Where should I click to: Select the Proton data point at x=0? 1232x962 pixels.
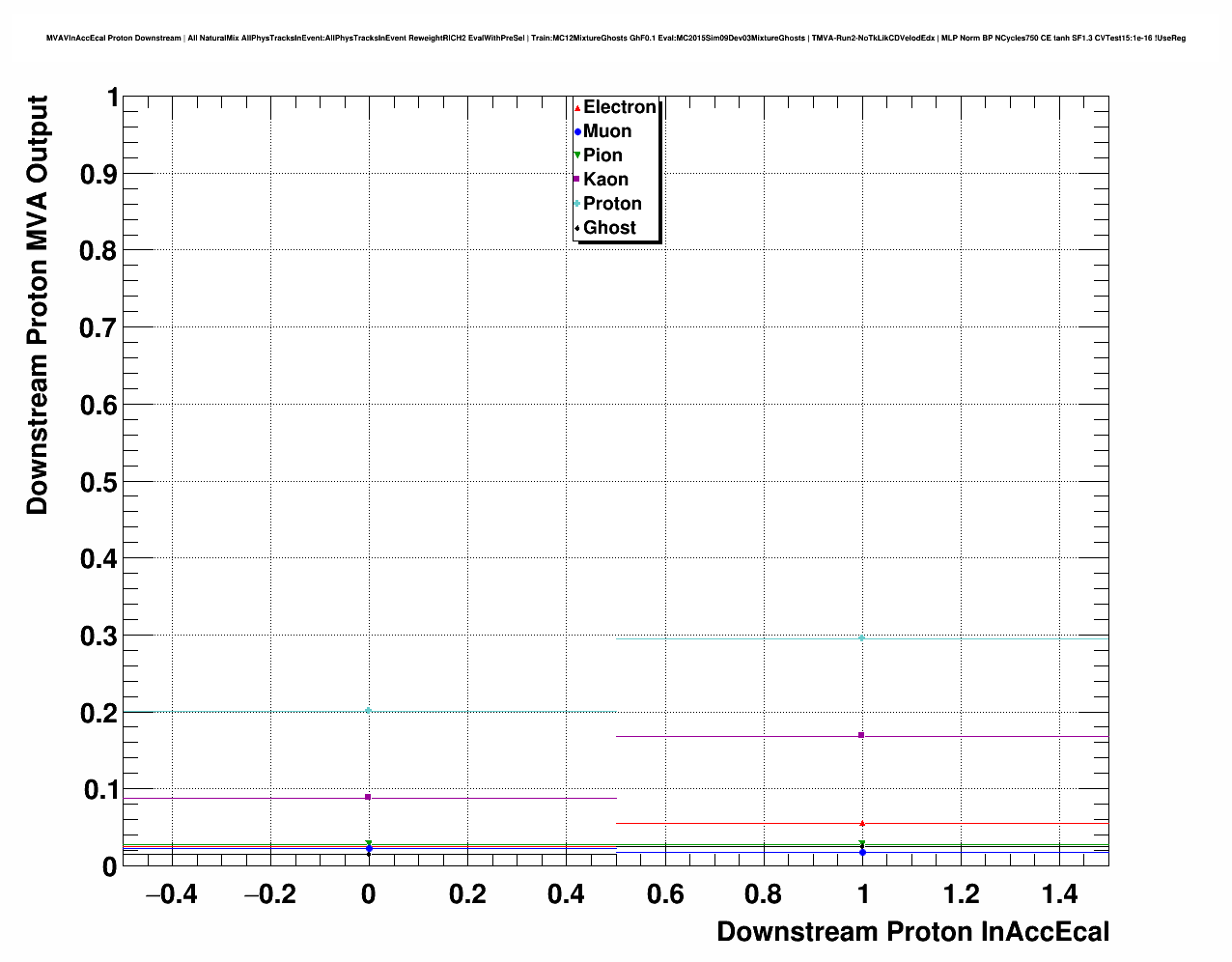pyautogui.click(x=368, y=711)
